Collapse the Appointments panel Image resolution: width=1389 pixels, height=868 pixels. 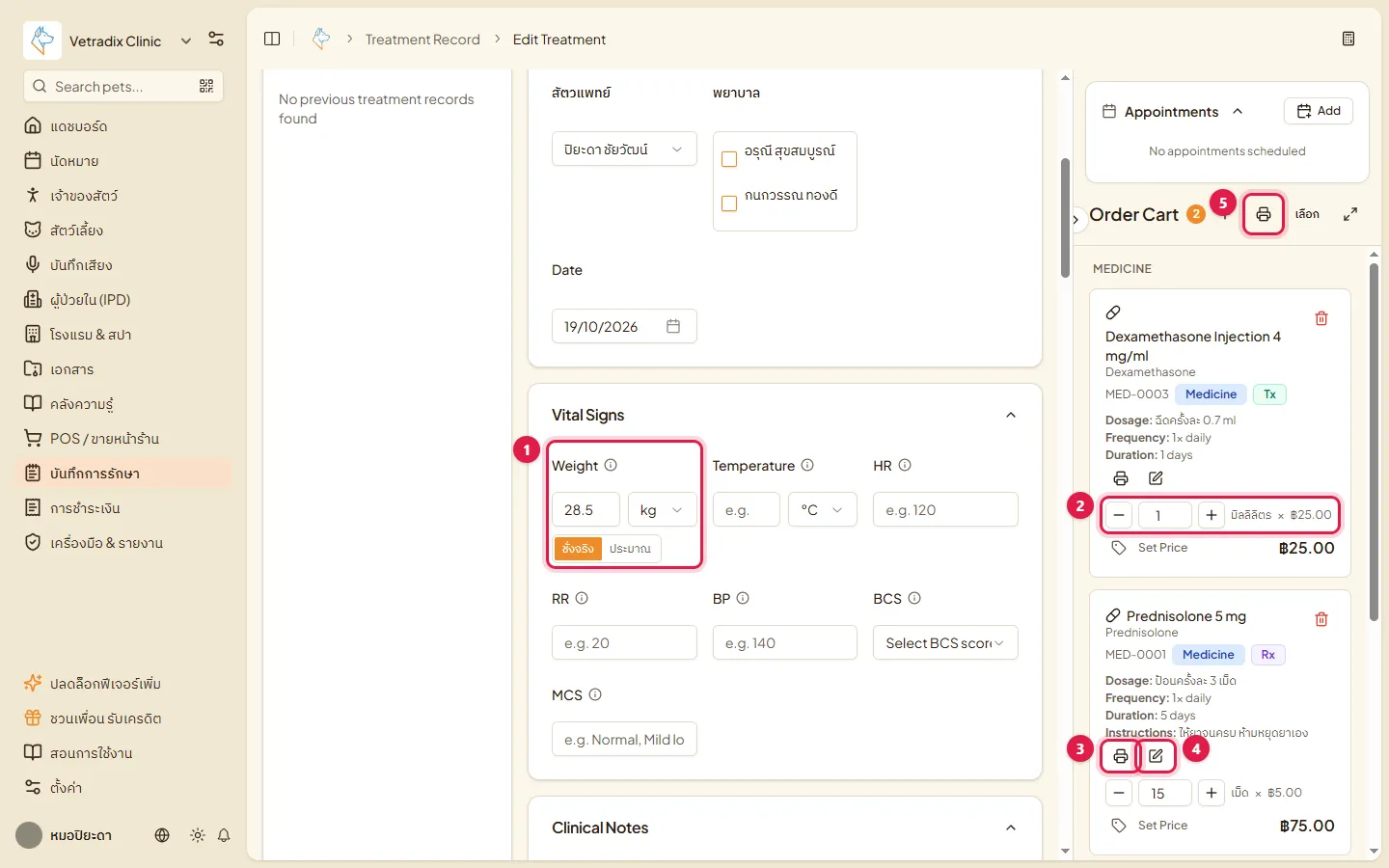pyautogui.click(x=1238, y=112)
